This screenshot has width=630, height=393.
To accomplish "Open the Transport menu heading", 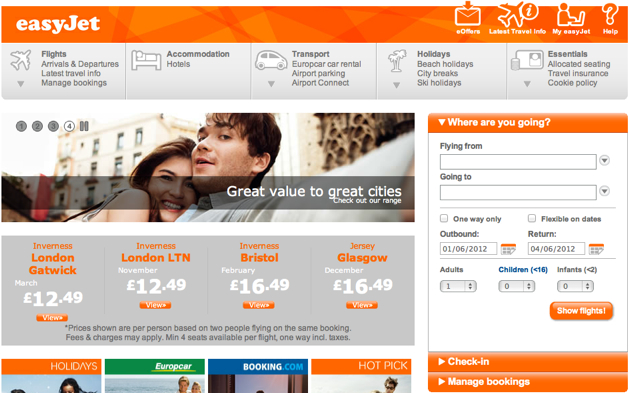I will tap(311, 54).
